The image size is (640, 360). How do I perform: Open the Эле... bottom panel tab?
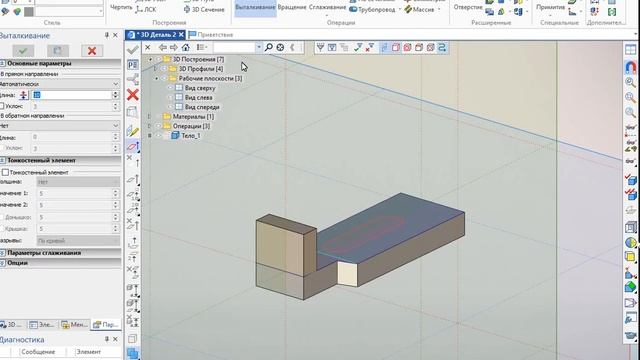(42, 324)
